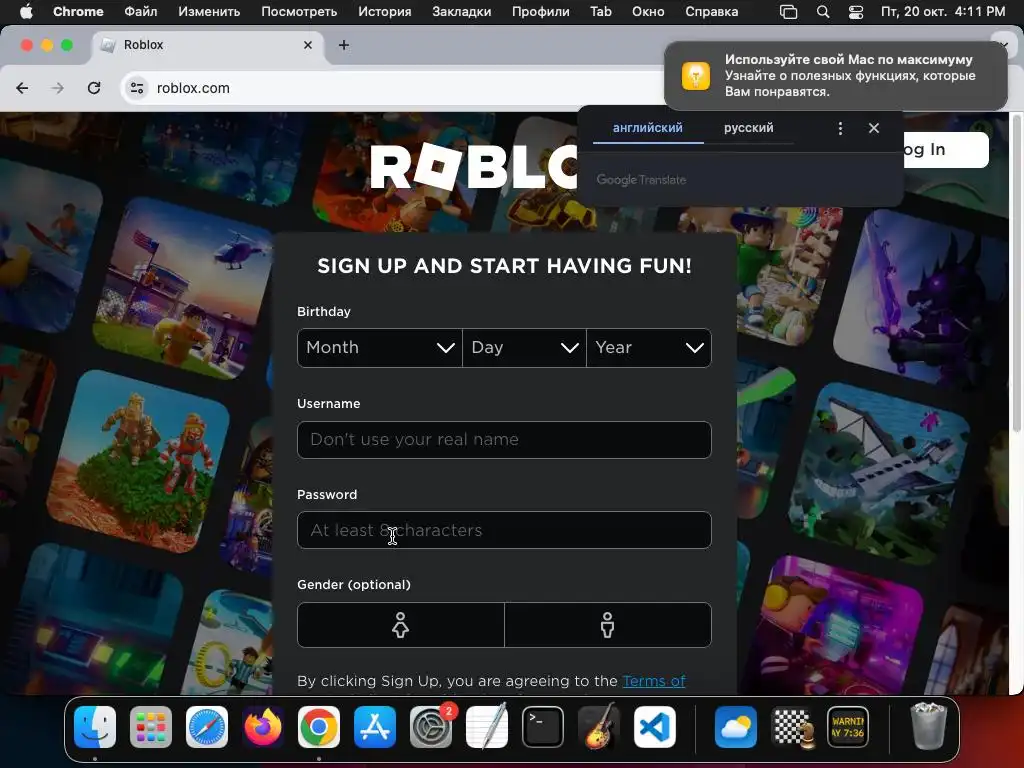Select the male gender option
1024x768 pixels.
(608, 625)
